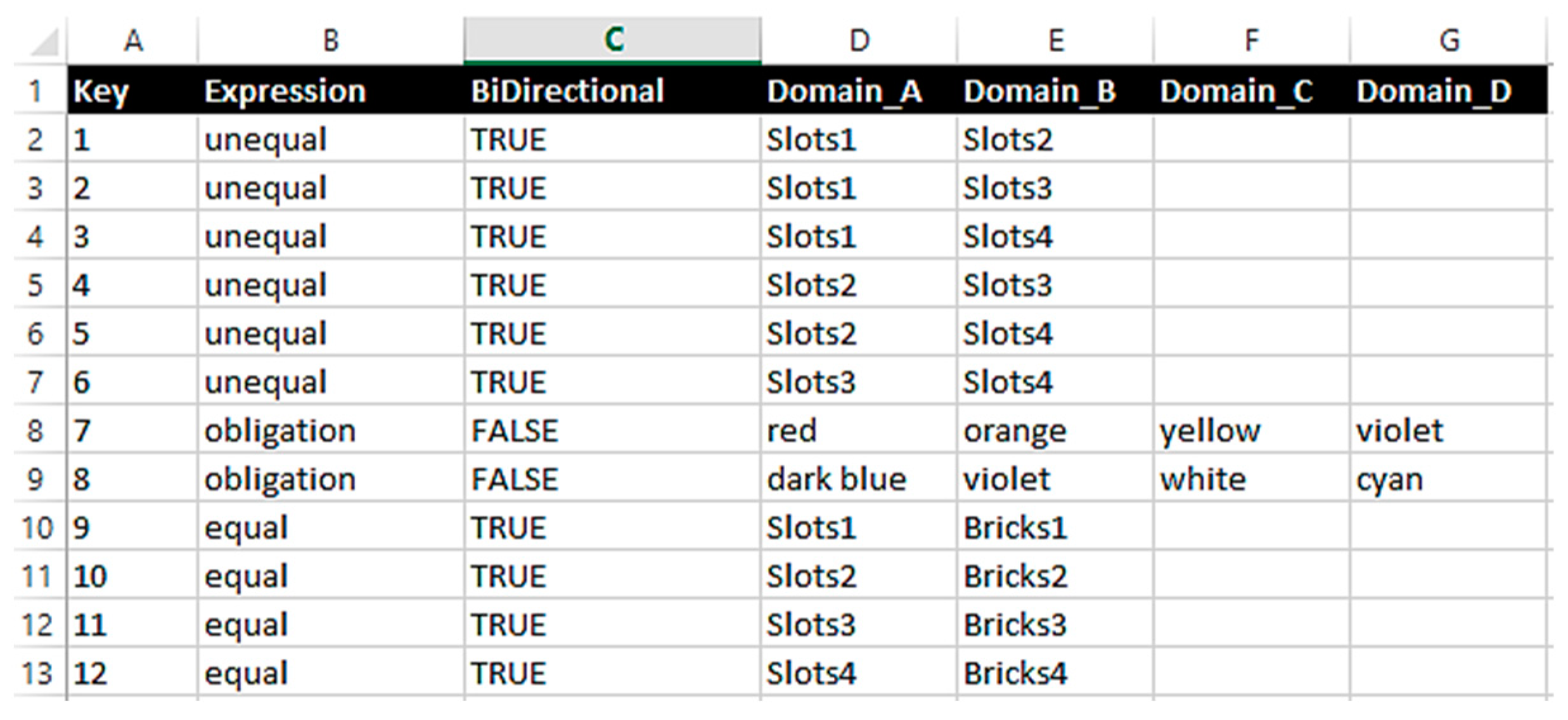This screenshot has height=720, width=1568.
Task: Click the Expression header cell
Action: pyautogui.click(x=285, y=91)
